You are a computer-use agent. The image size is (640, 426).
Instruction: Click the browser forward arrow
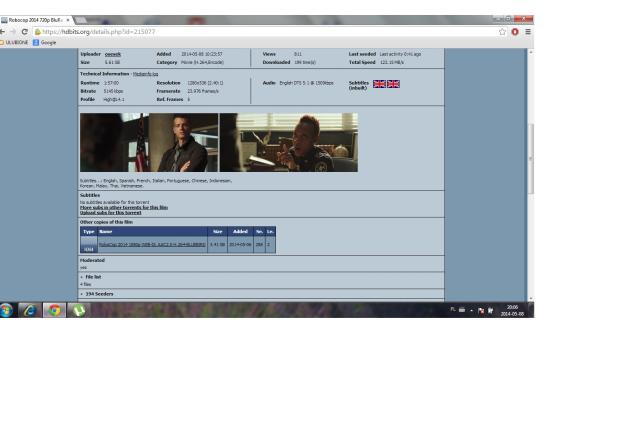click(x=13, y=32)
